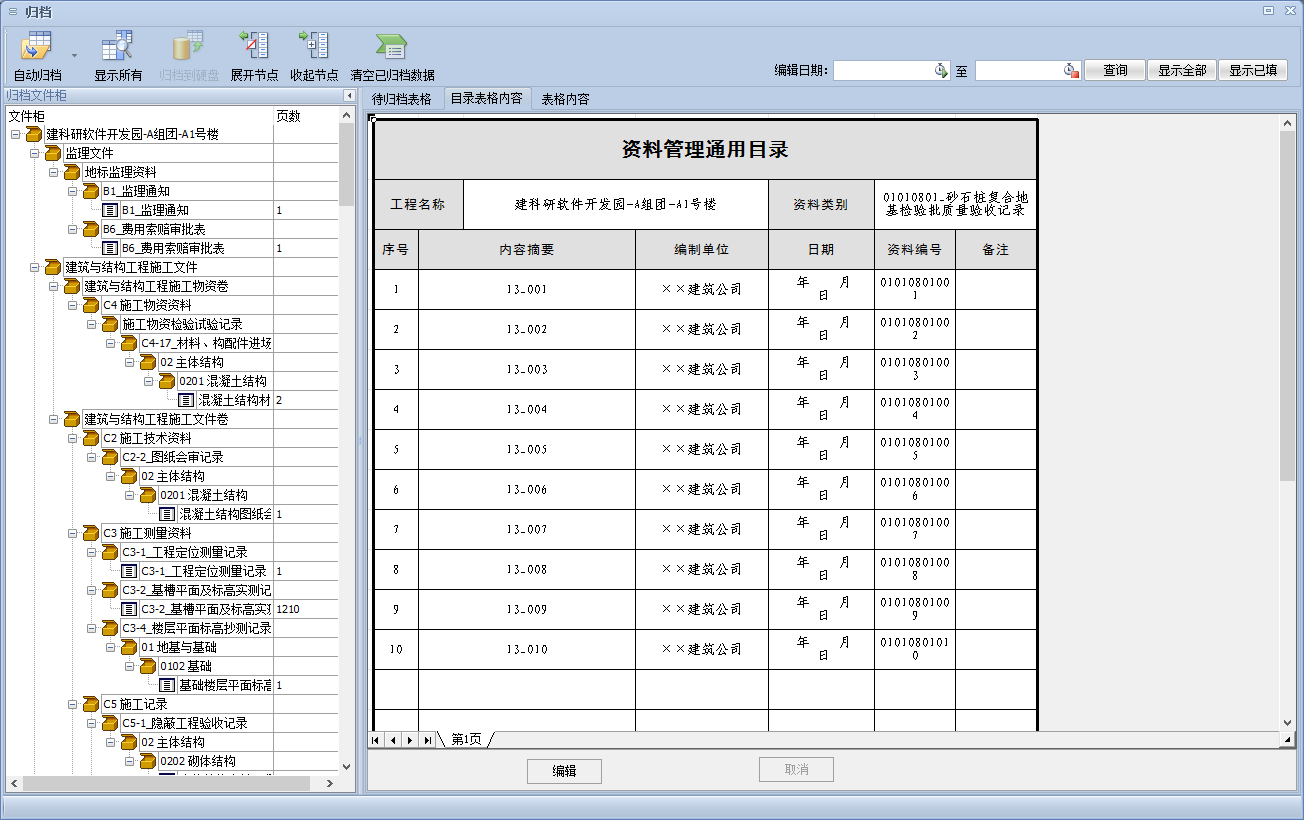Switch to the 表格内容 tab
The width and height of the screenshot is (1304, 820).
(566, 99)
